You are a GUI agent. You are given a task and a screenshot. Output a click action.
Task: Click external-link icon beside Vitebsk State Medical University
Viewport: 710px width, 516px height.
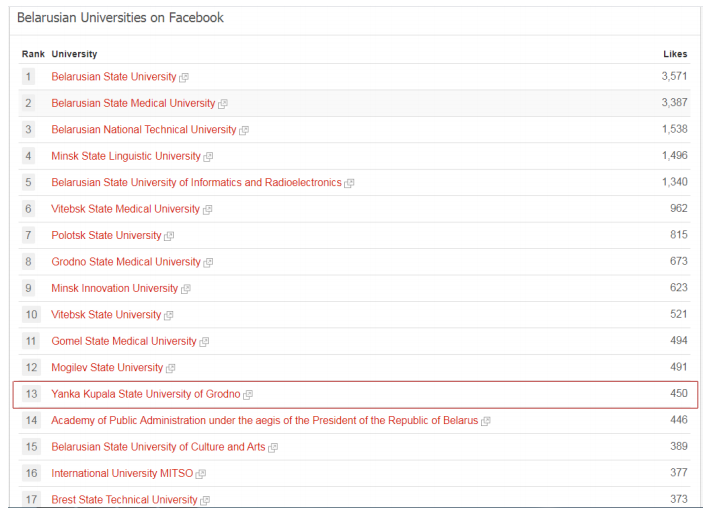coord(207,210)
